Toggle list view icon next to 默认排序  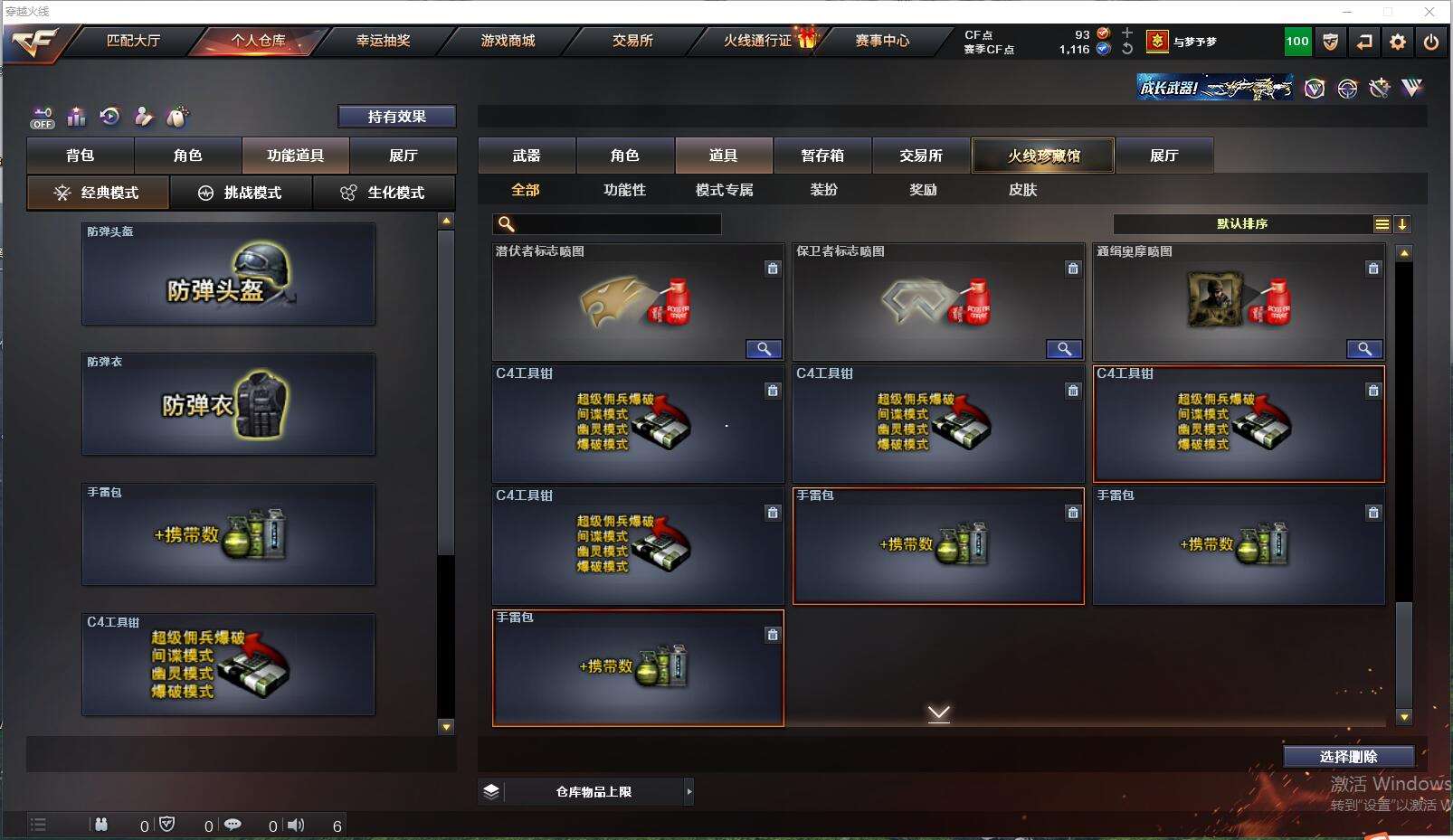click(1382, 224)
